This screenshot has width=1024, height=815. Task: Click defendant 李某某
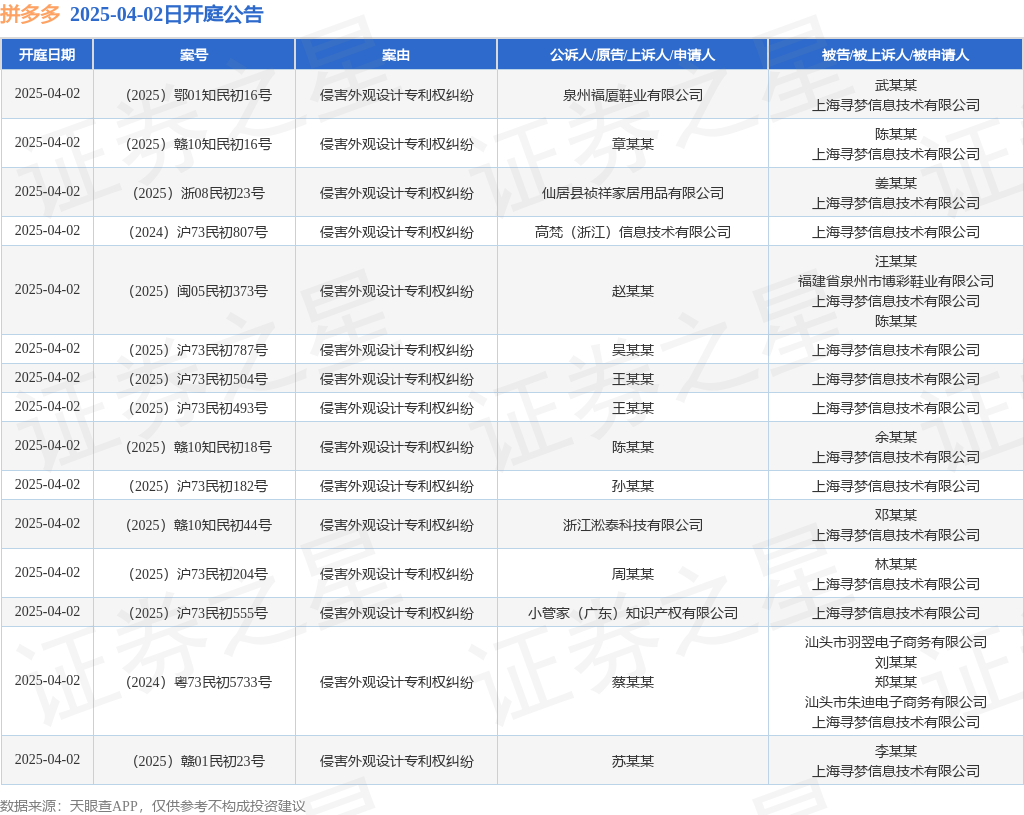896,751
